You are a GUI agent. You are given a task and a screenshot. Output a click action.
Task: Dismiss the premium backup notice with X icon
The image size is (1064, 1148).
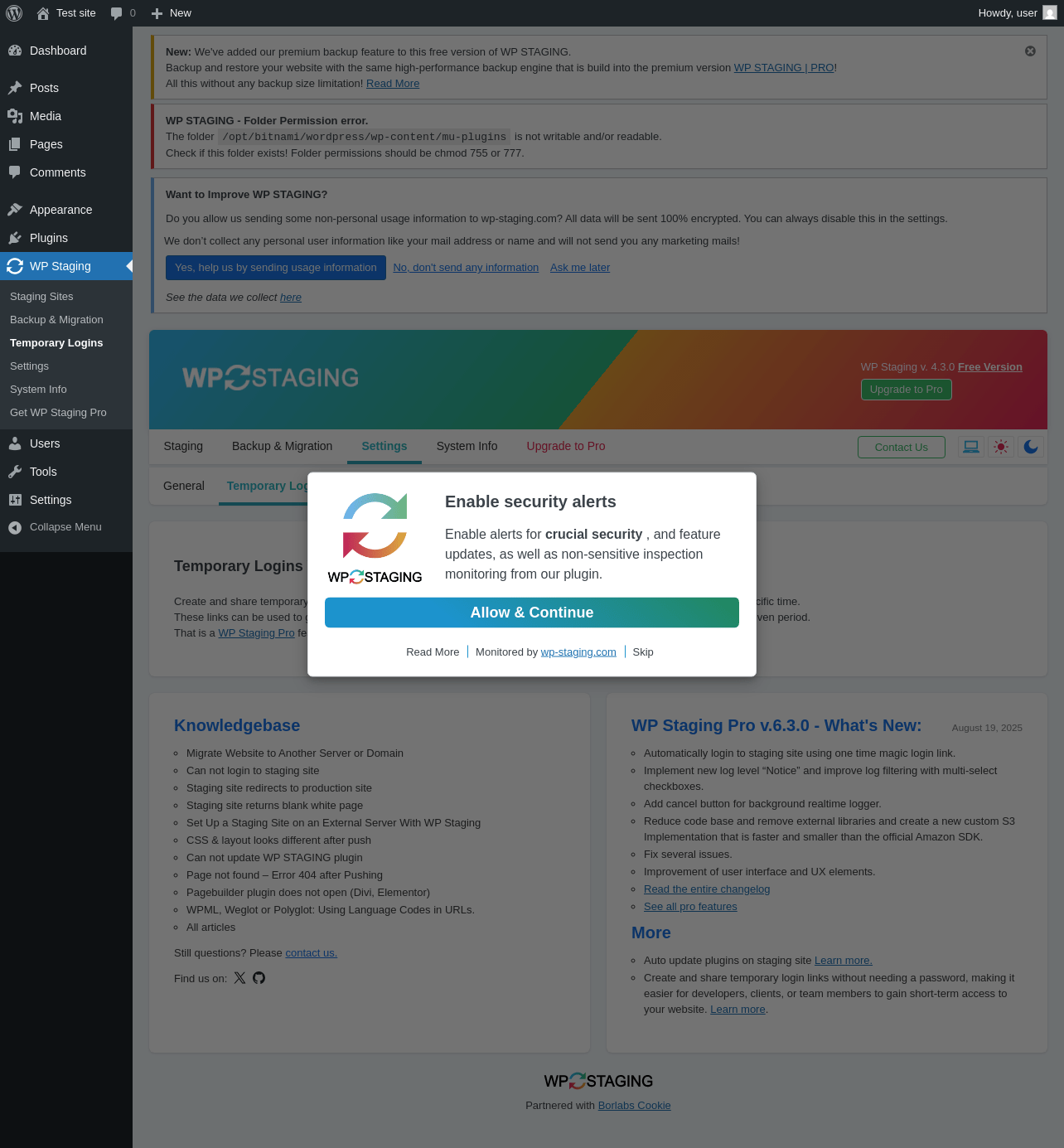coord(1030,51)
